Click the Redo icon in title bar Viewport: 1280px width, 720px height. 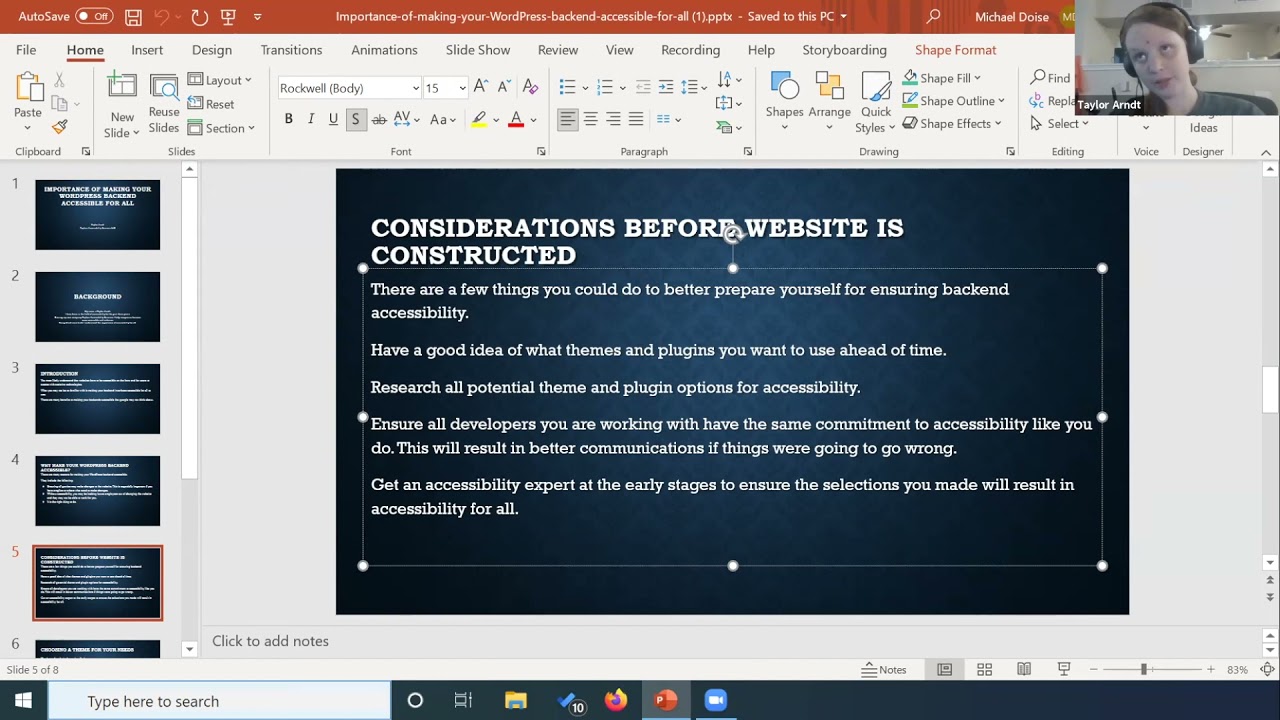point(199,17)
